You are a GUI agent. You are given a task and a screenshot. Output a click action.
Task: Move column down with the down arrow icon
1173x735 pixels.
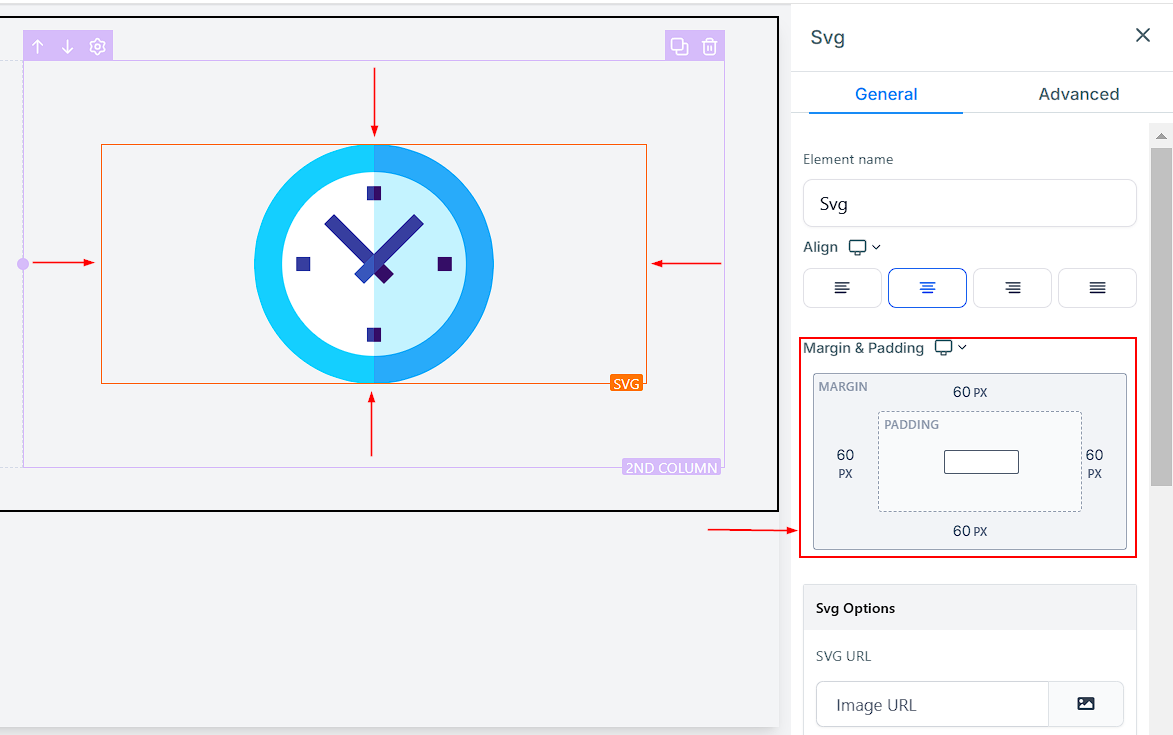[67, 46]
